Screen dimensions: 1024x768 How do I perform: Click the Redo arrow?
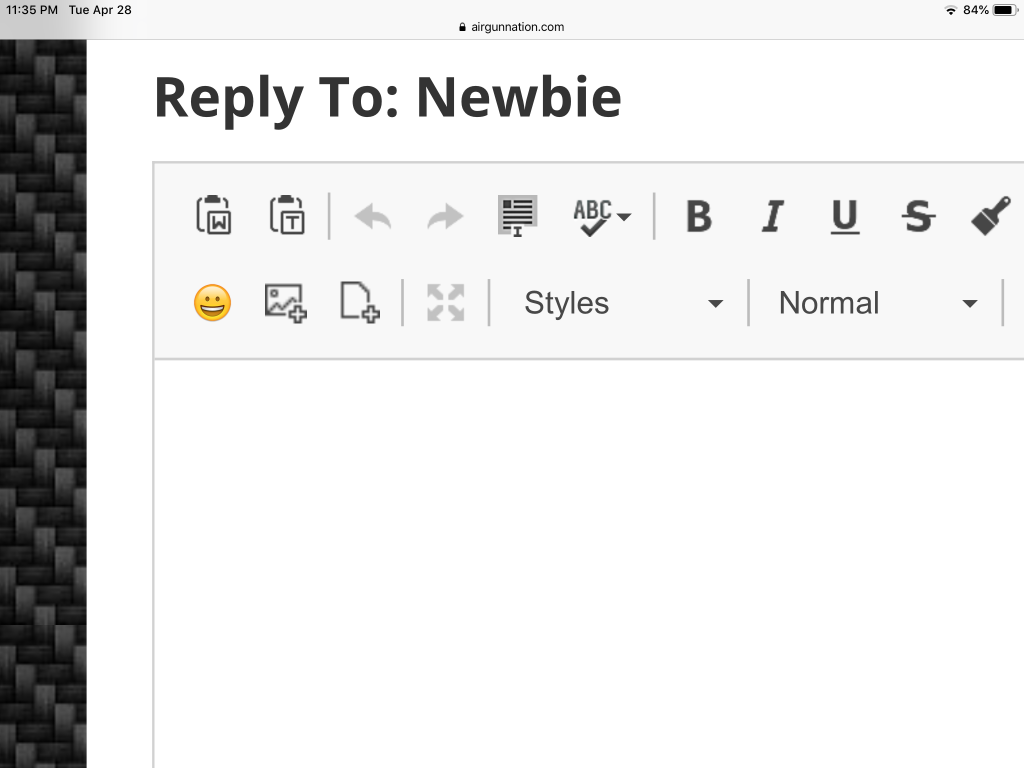pos(445,216)
